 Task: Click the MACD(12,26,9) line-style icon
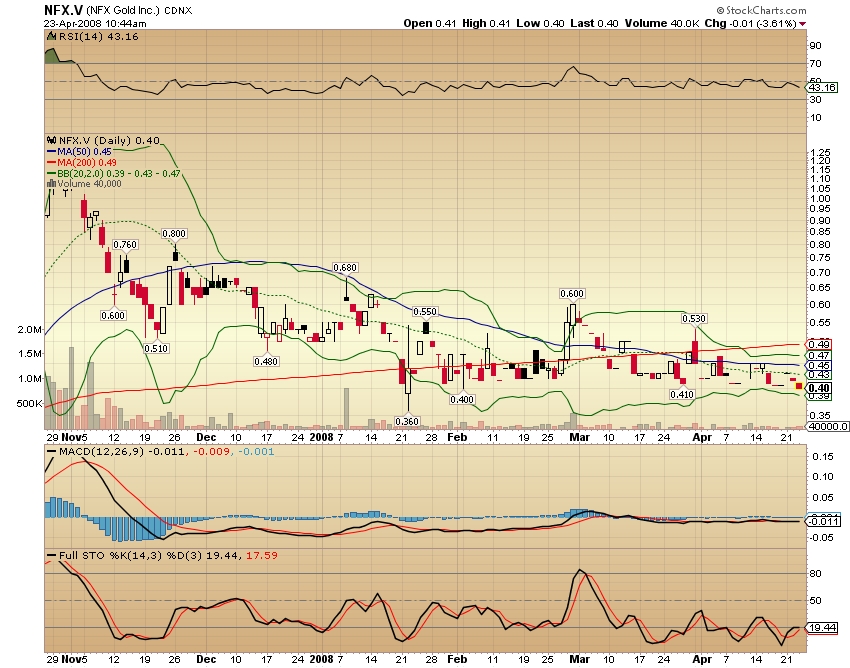52,451
